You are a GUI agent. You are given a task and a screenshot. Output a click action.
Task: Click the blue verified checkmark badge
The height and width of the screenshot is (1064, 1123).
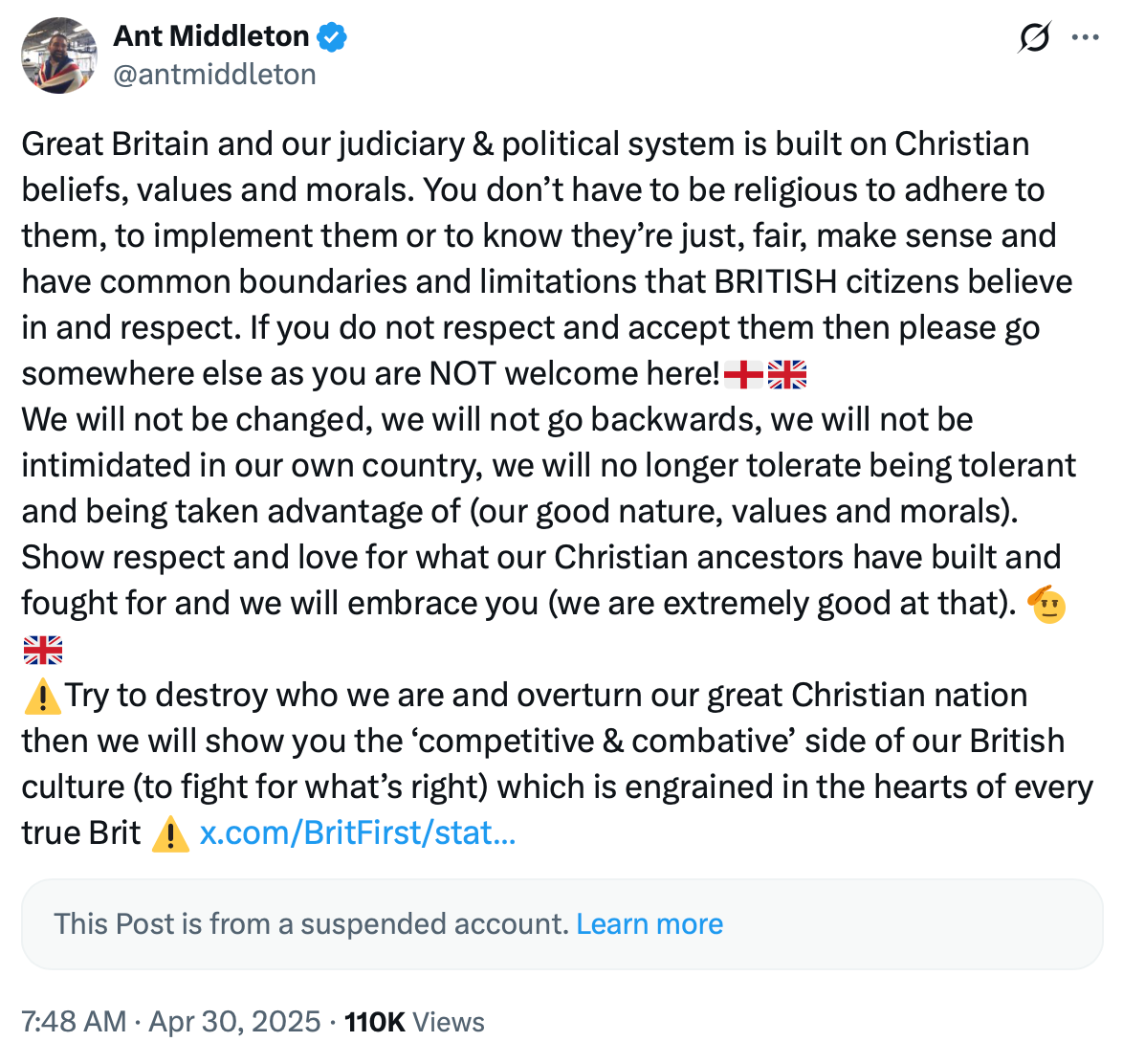[x=332, y=37]
